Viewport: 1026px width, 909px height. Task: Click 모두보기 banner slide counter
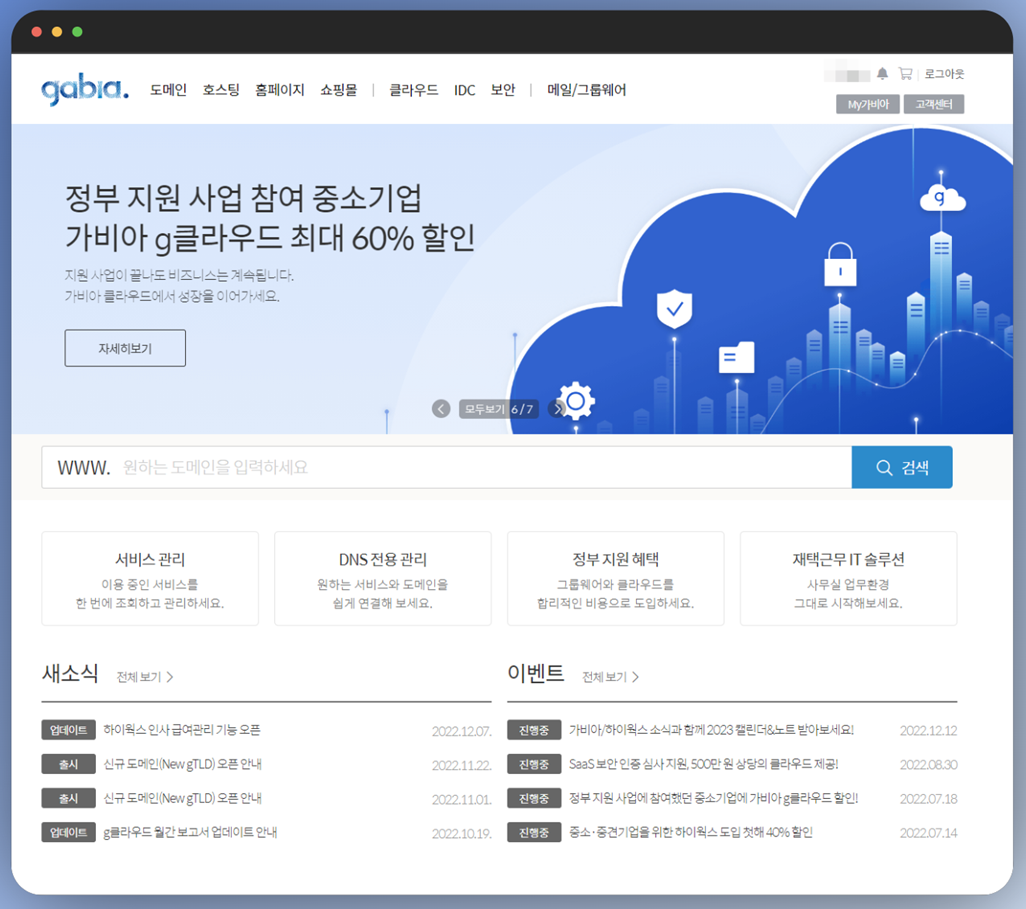coord(499,409)
